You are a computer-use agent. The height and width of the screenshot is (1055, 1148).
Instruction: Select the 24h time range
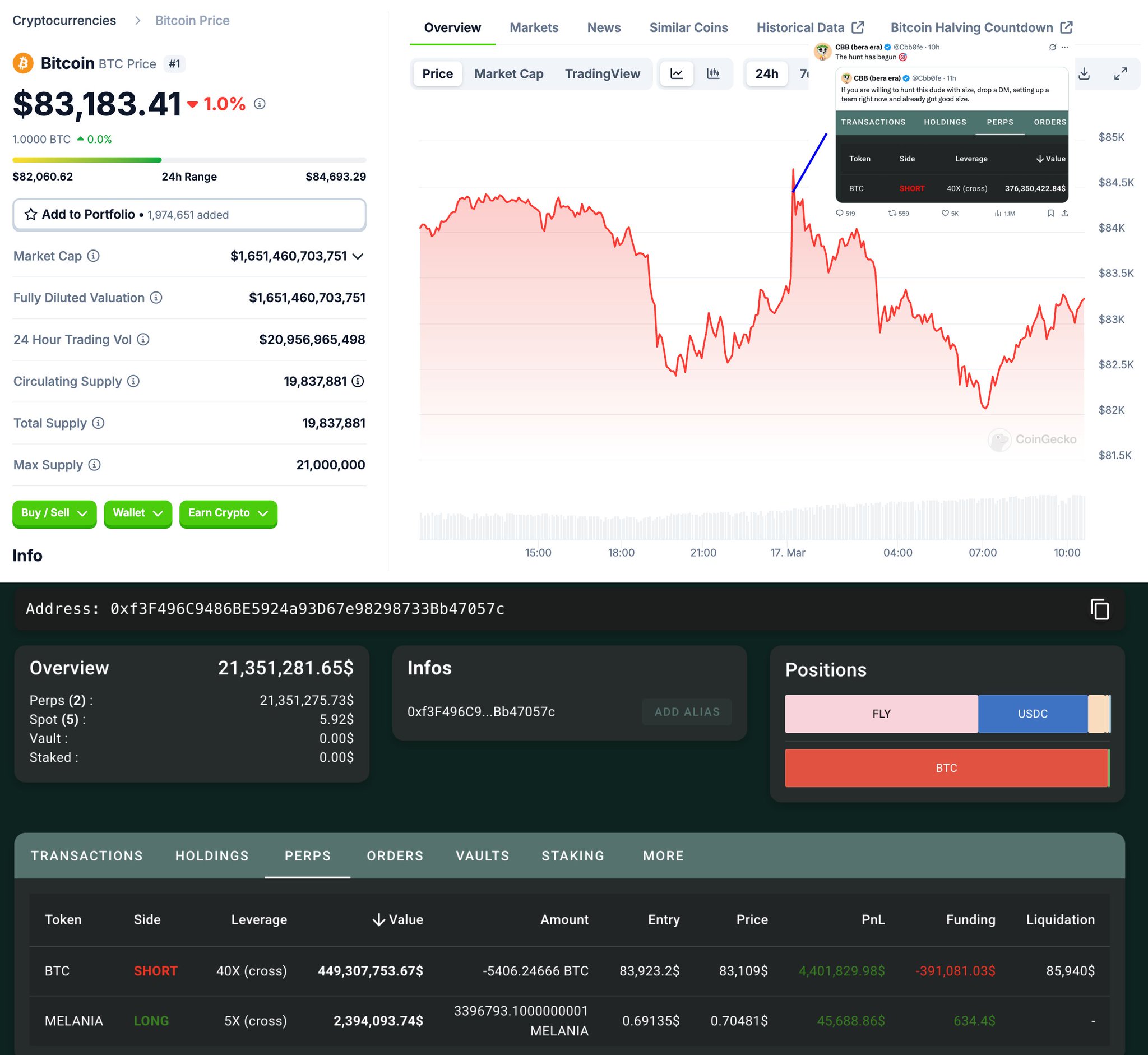click(767, 73)
